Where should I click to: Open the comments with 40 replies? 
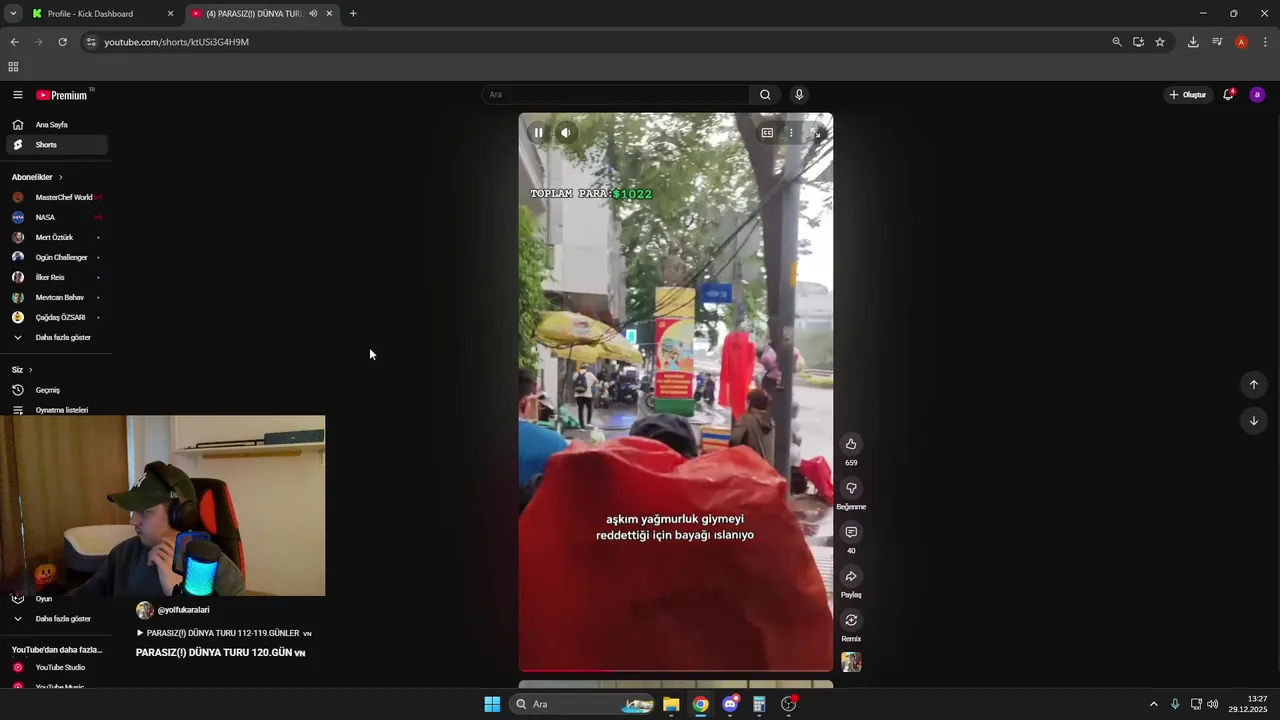[851, 532]
